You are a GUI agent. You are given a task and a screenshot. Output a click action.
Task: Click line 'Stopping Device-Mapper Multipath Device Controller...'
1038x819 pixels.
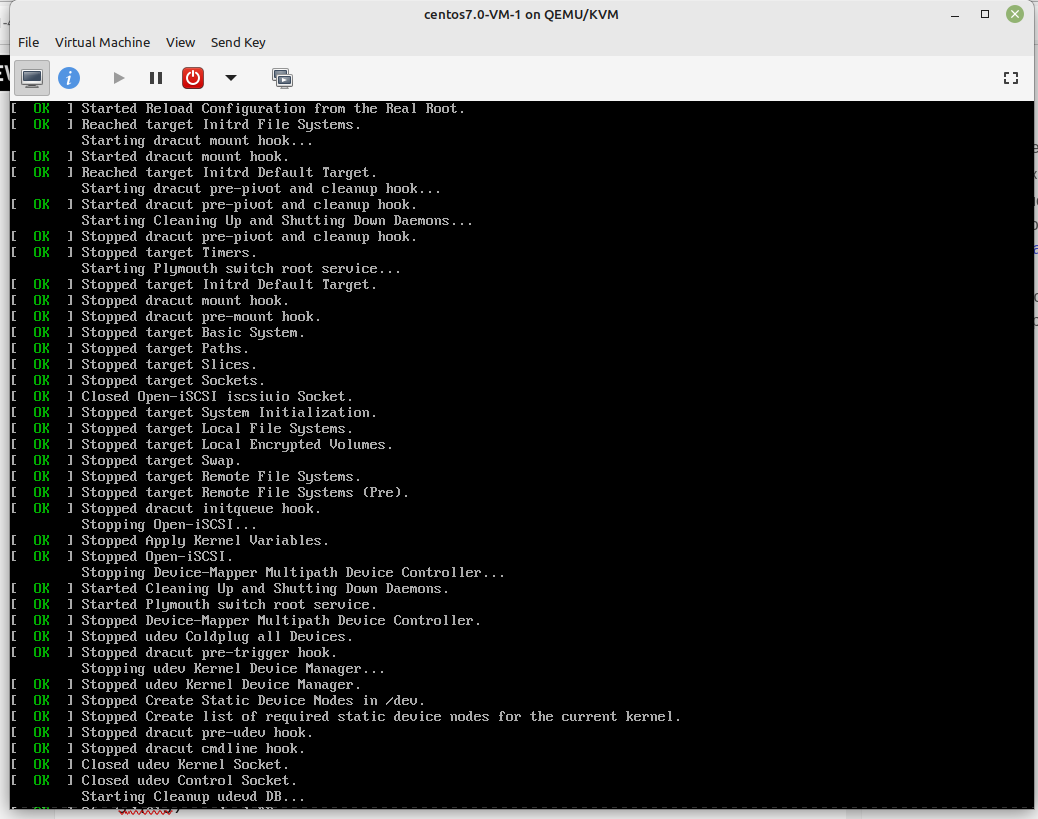293,572
